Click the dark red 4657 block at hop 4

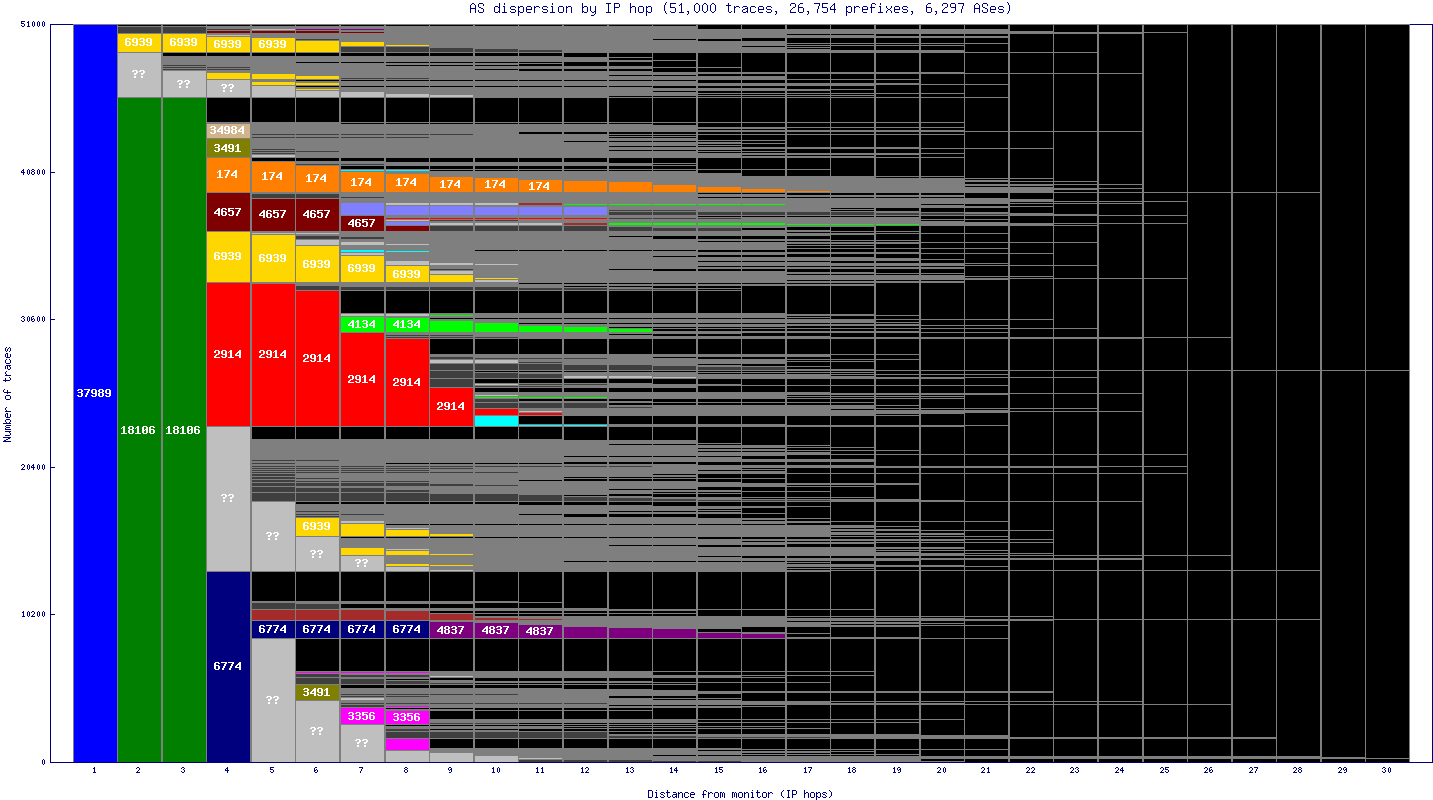point(228,212)
